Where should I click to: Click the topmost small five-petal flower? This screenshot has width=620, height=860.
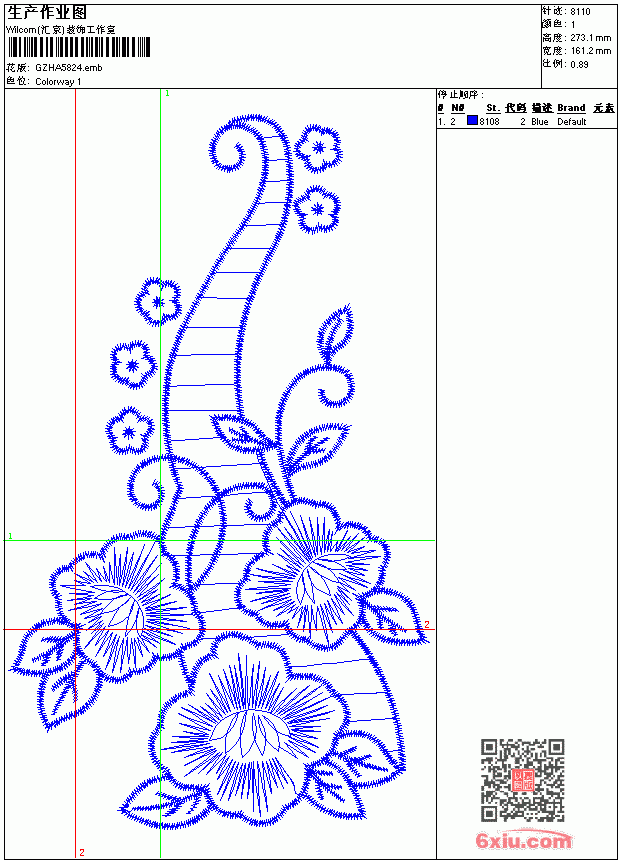[318, 148]
